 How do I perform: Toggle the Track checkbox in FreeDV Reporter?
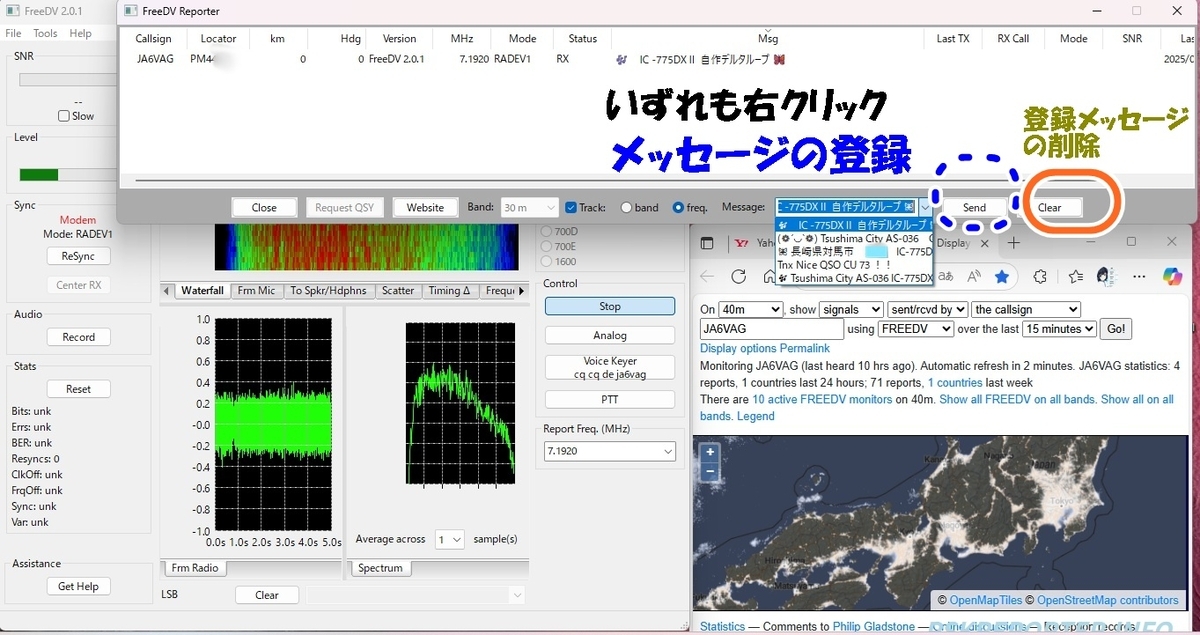coord(572,207)
